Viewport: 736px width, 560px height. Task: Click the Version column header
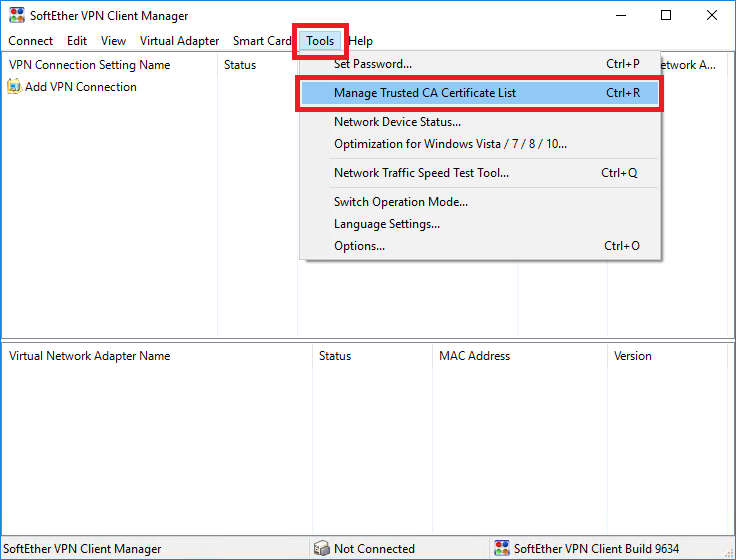pyautogui.click(x=667, y=356)
